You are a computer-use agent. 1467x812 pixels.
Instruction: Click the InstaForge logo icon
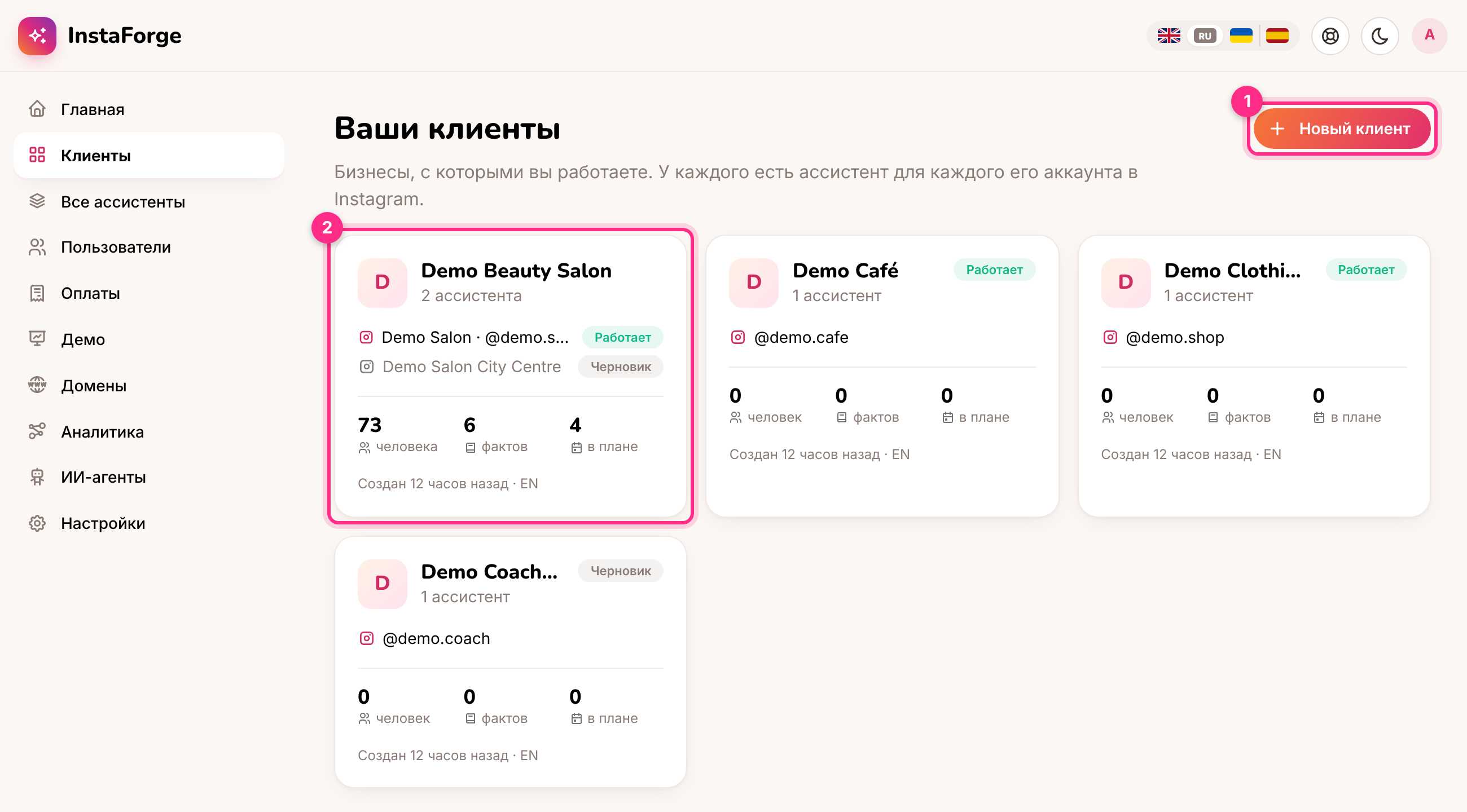[37, 36]
